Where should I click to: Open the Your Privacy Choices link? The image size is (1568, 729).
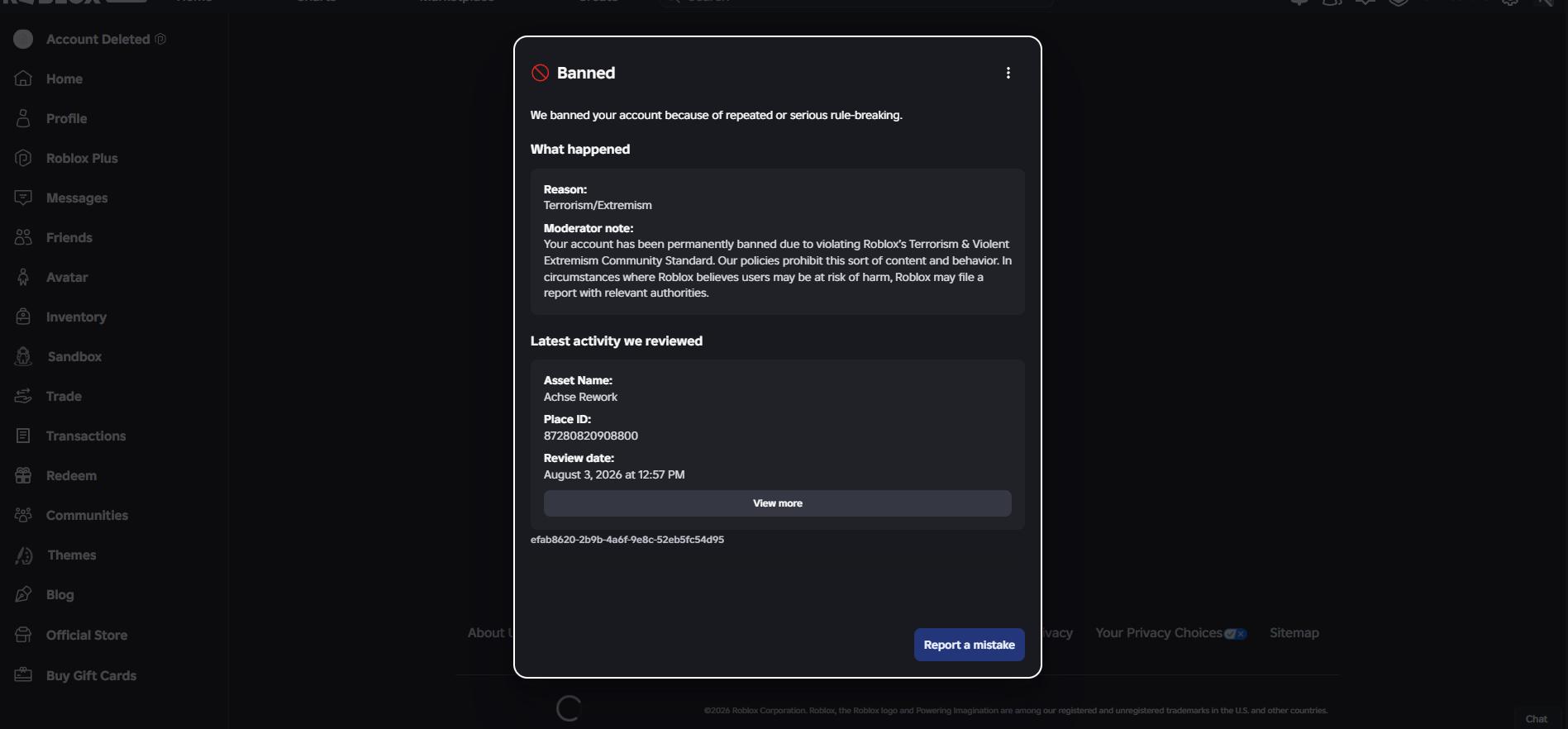[1170, 633]
